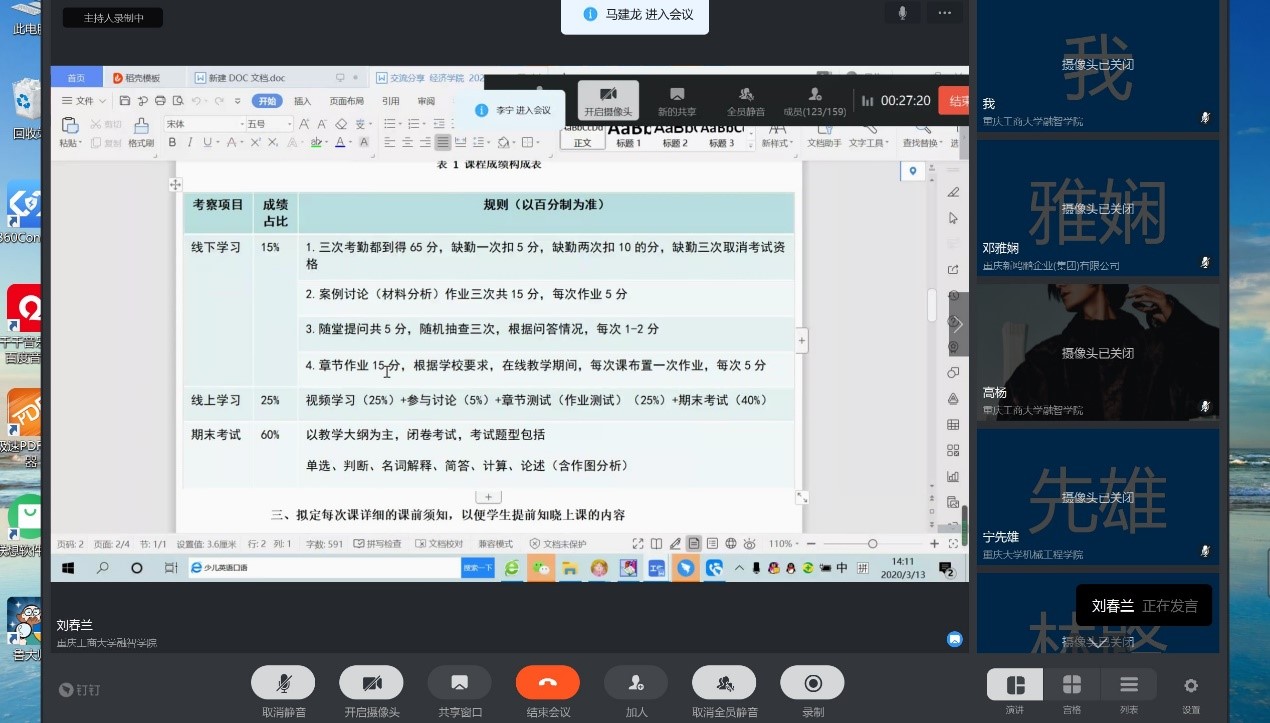1270x723 pixels.
Task: Click the 结束会议 end meeting button
Action: (x=547, y=683)
